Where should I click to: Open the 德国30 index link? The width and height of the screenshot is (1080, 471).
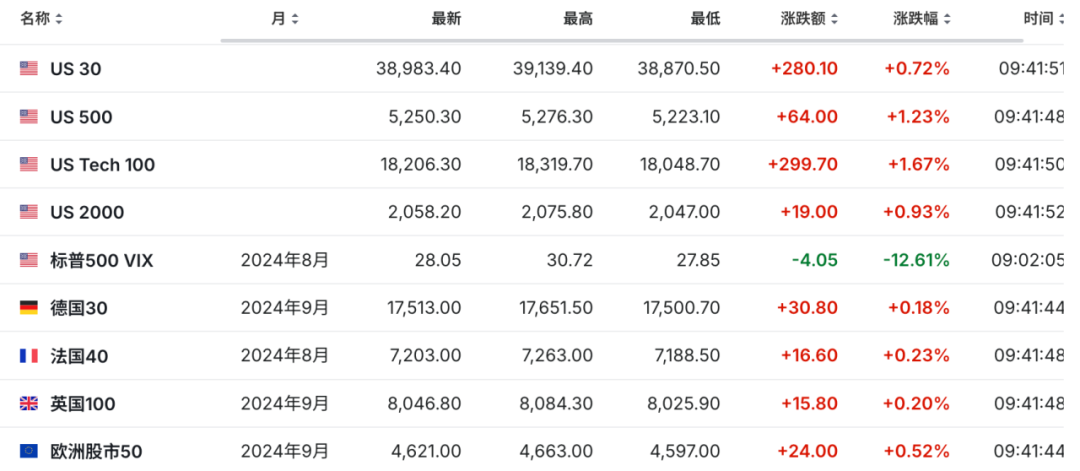pos(79,308)
